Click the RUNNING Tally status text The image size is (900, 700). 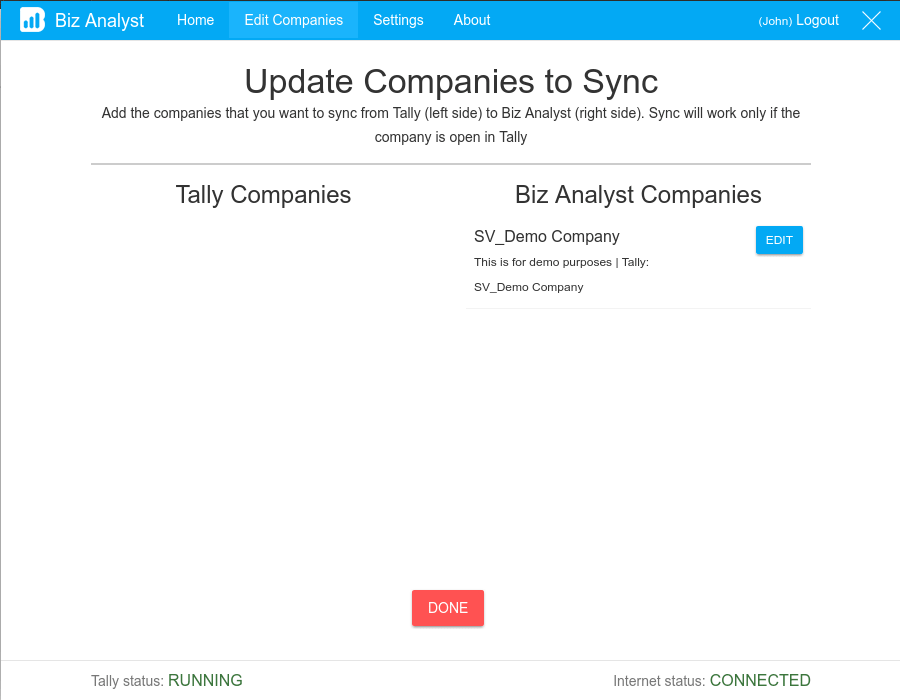[205, 680]
